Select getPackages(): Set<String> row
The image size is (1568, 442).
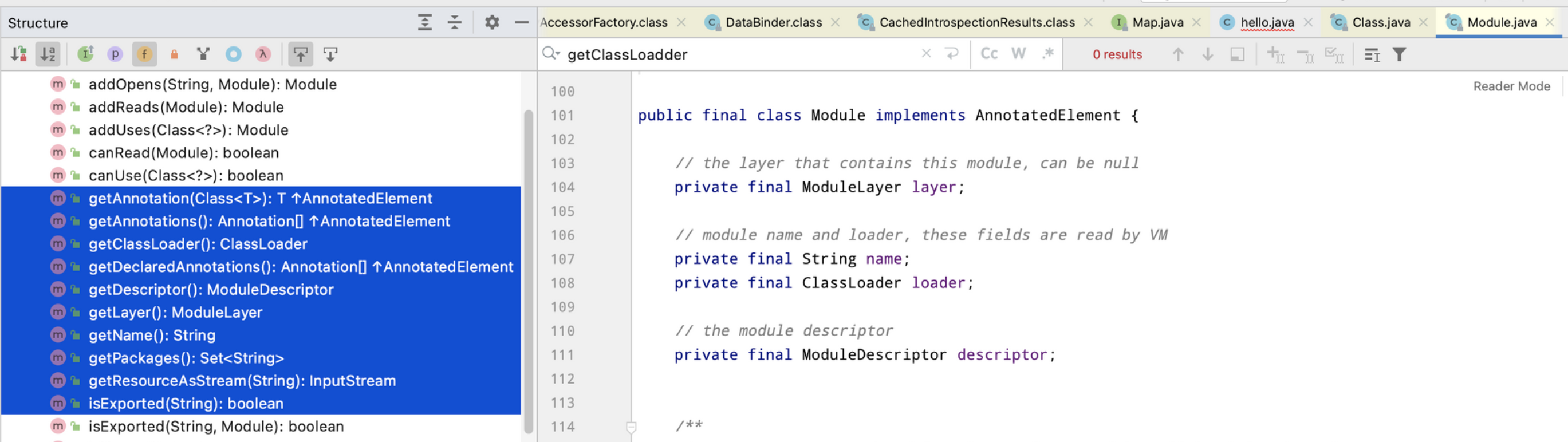(x=261, y=358)
